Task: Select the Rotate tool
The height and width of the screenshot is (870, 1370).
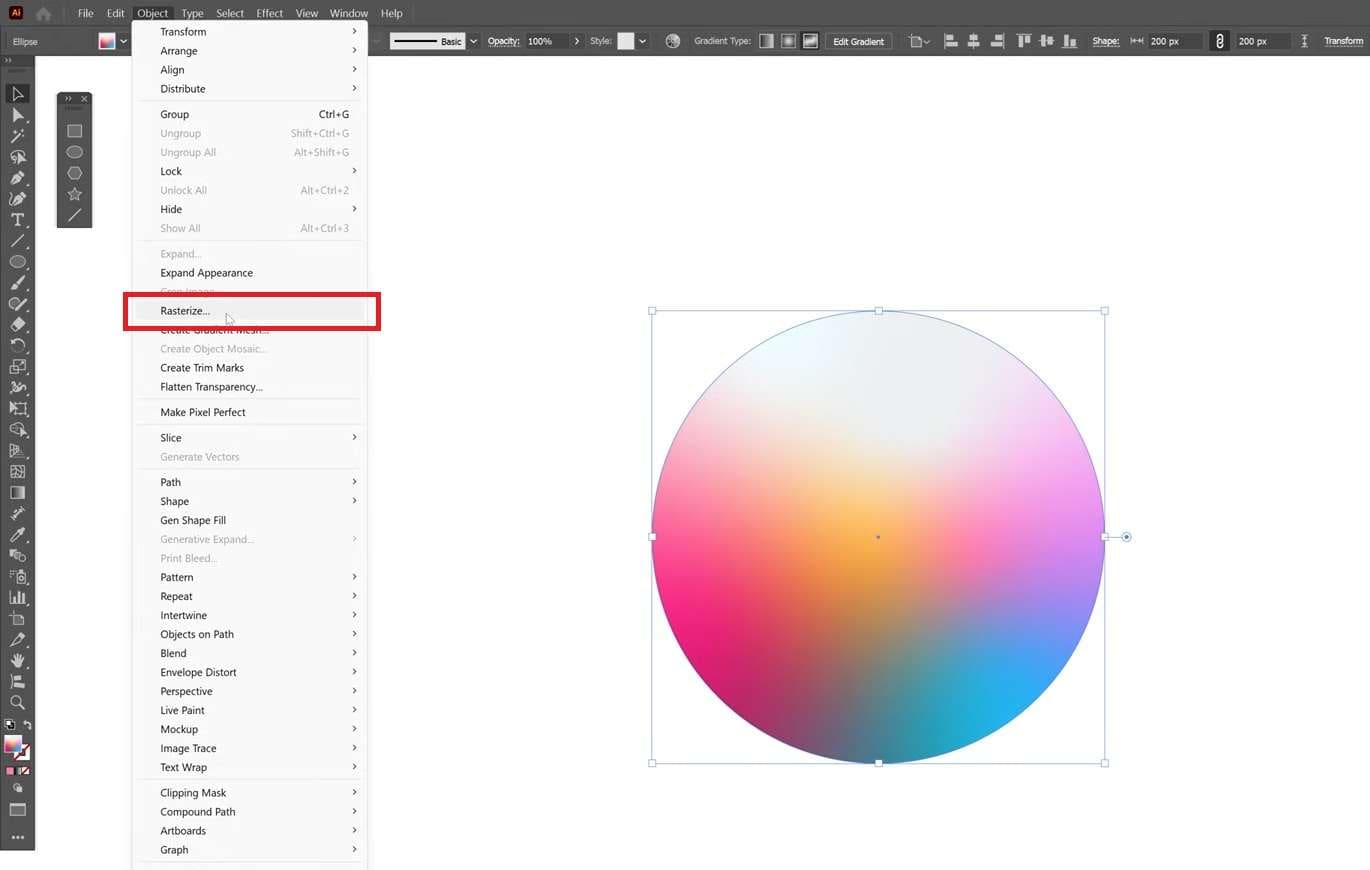Action: click(x=17, y=346)
